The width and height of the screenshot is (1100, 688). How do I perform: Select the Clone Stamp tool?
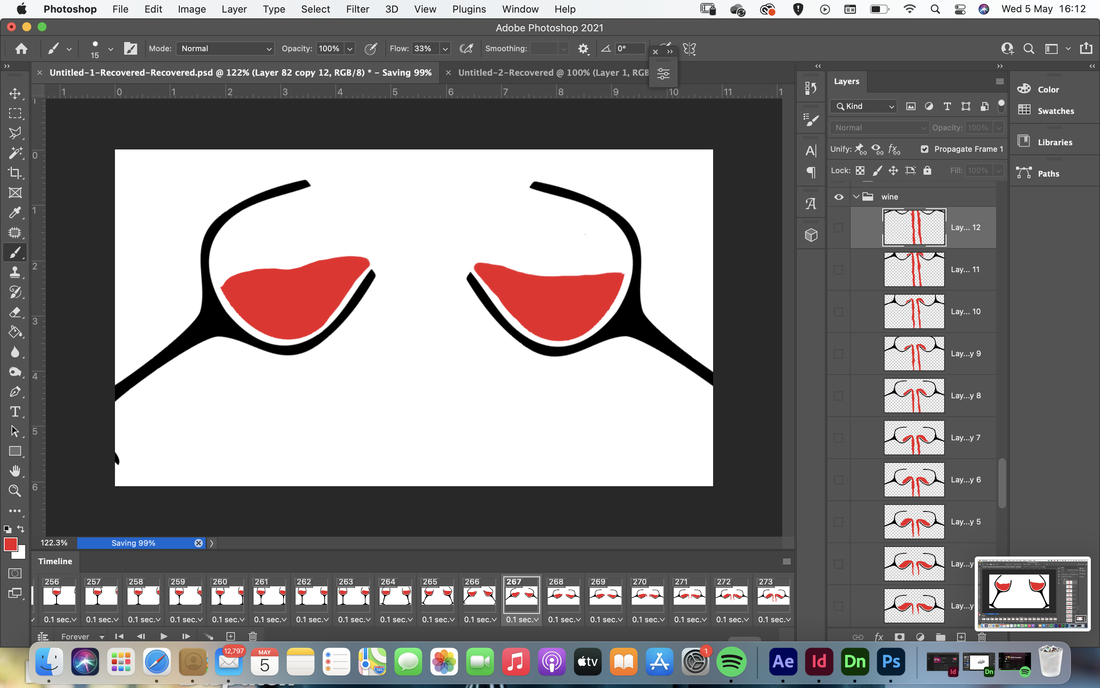pyautogui.click(x=15, y=272)
